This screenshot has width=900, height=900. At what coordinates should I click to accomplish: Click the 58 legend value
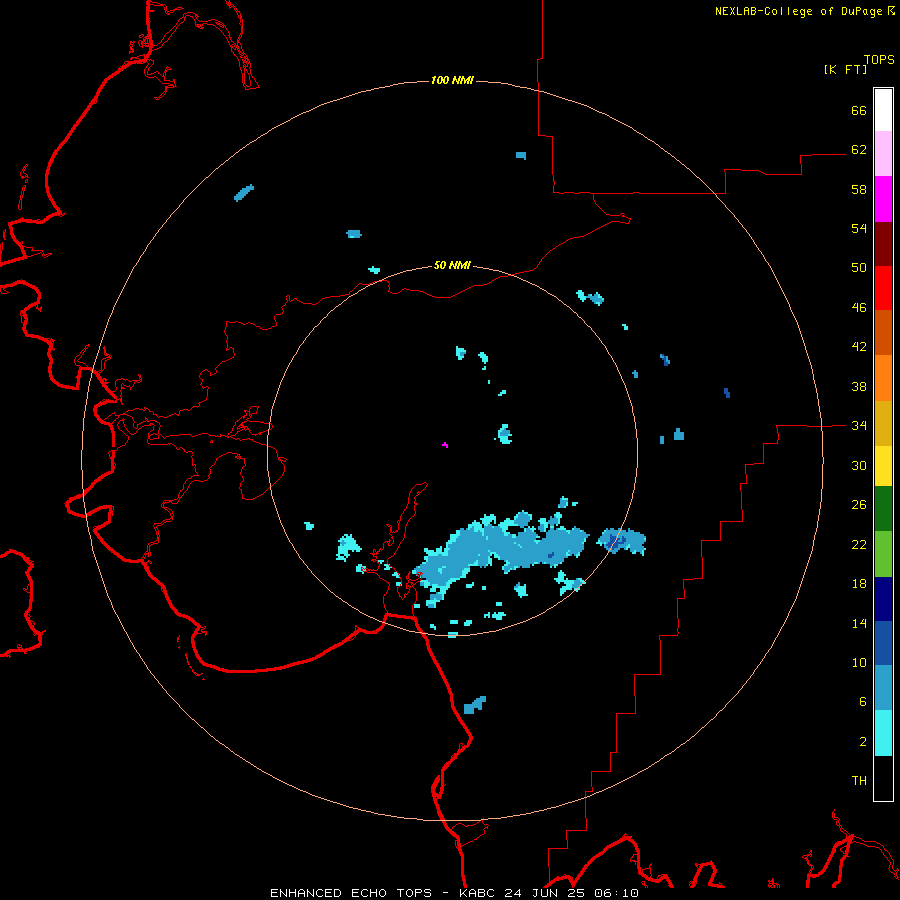tap(859, 189)
